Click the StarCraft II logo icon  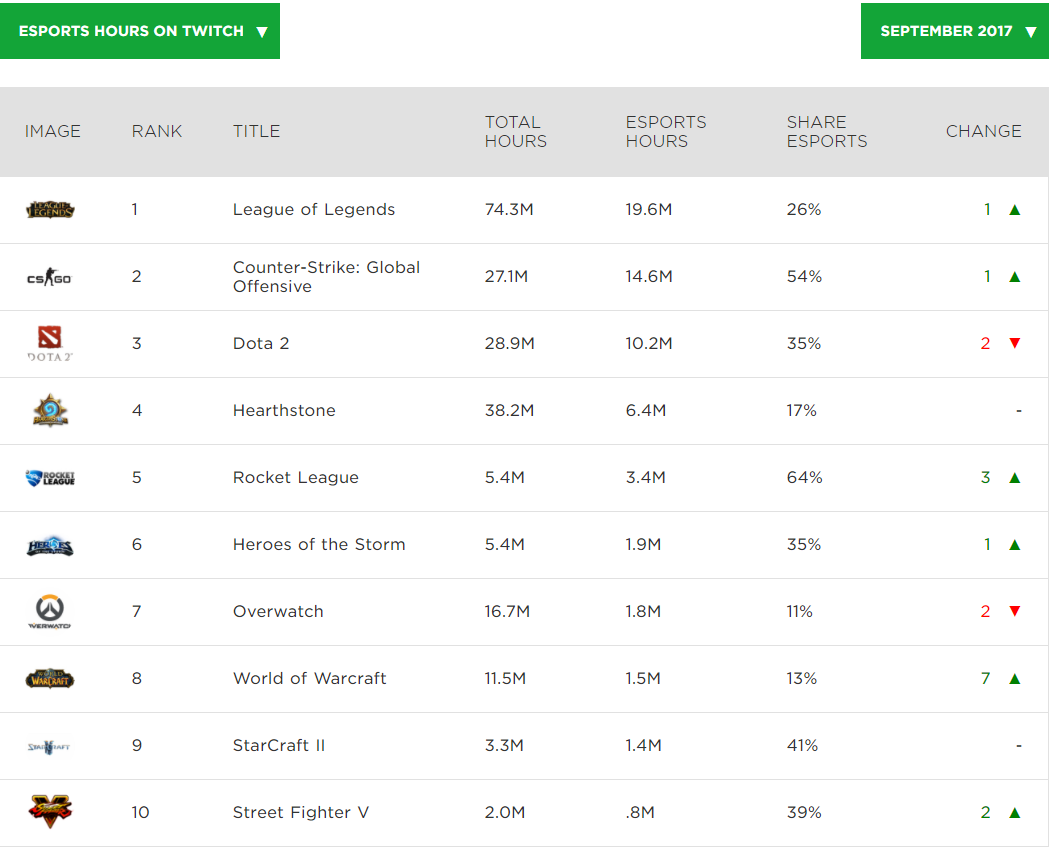tap(50, 746)
